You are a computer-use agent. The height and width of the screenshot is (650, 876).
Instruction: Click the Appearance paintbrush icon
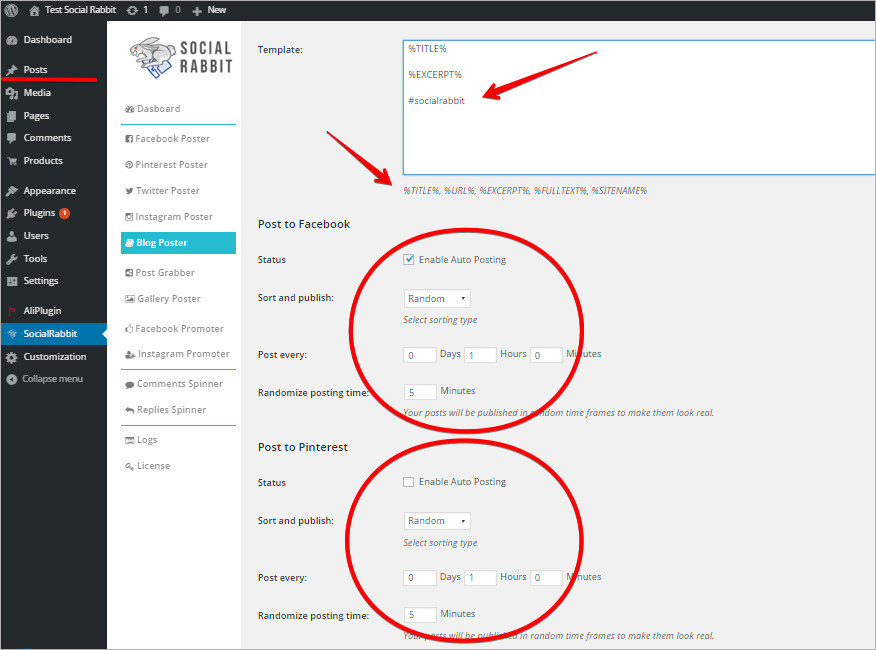click(12, 191)
